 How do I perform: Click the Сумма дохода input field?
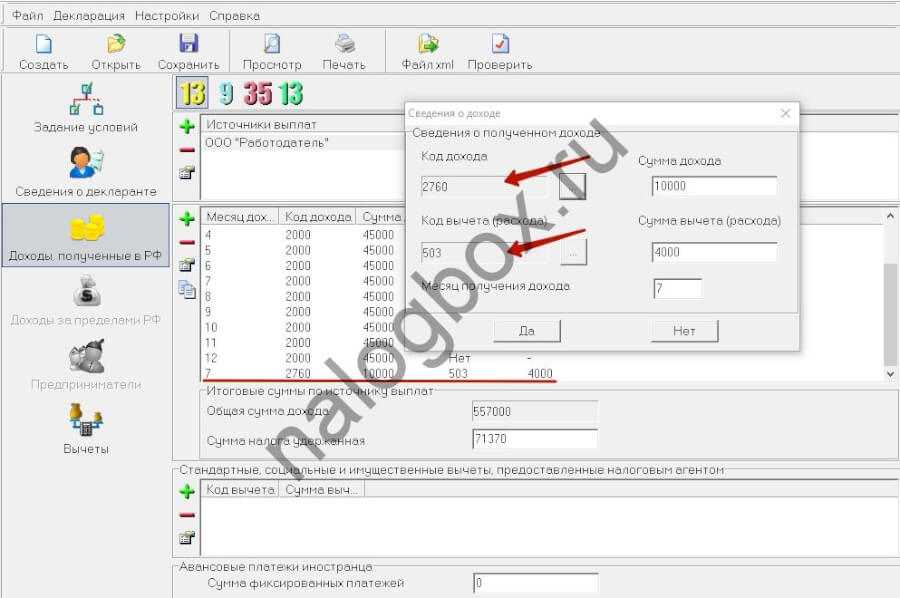(713, 187)
